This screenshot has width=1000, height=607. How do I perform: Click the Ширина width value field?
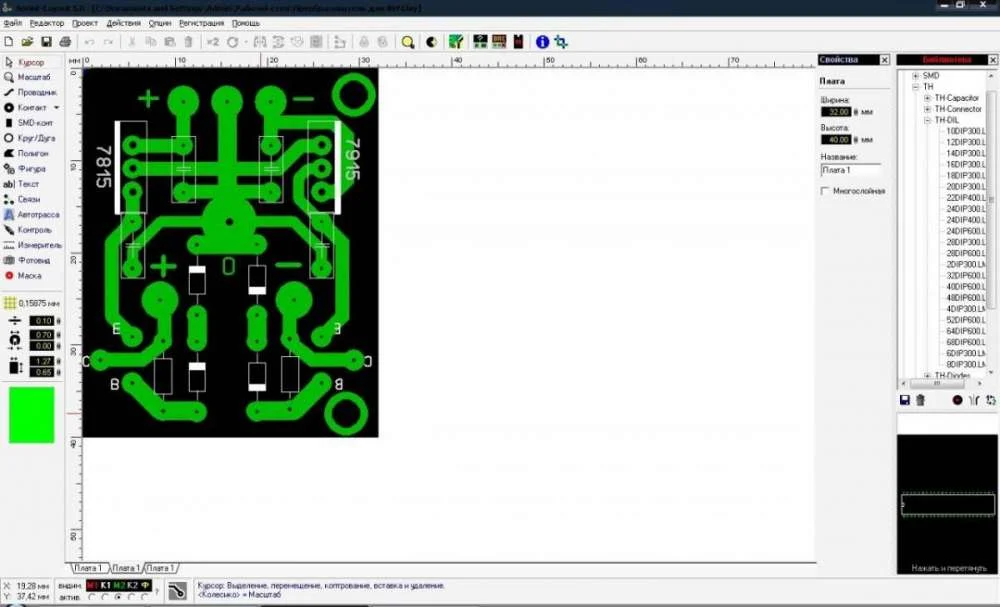click(x=836, y=112)
